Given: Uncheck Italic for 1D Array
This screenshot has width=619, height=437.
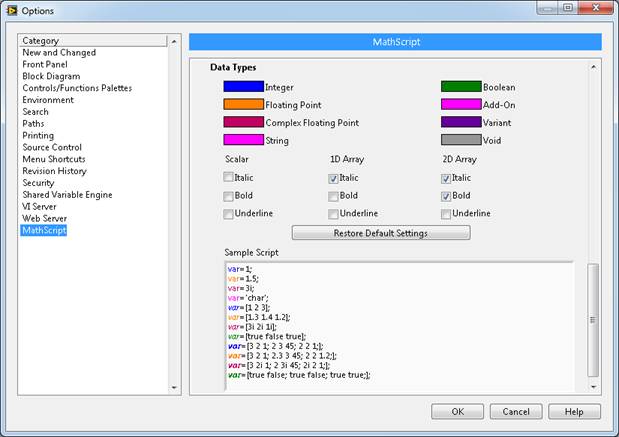Looking at the screenshot, I should coord(333,178).
